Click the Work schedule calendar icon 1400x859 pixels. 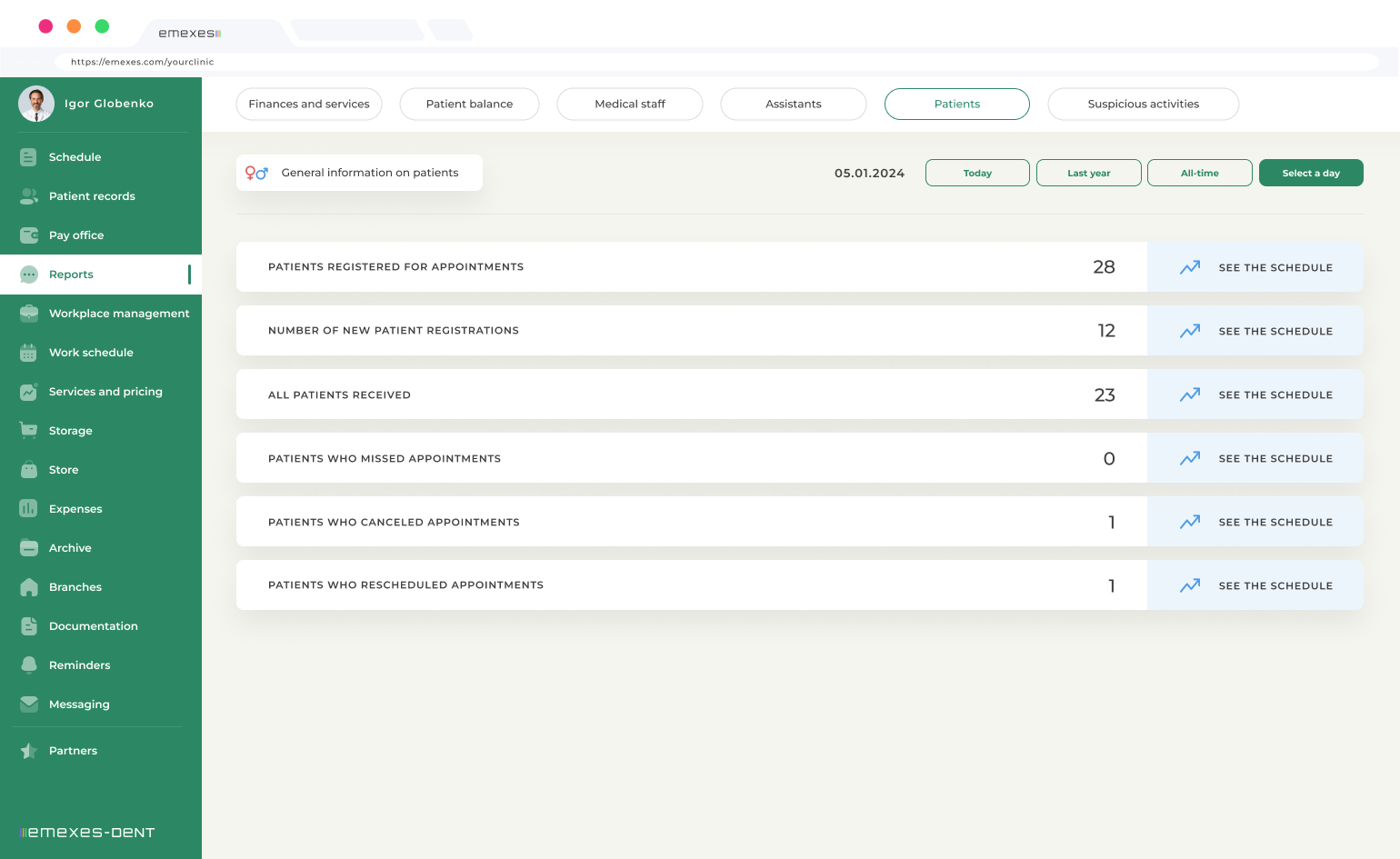pos(28,353)
